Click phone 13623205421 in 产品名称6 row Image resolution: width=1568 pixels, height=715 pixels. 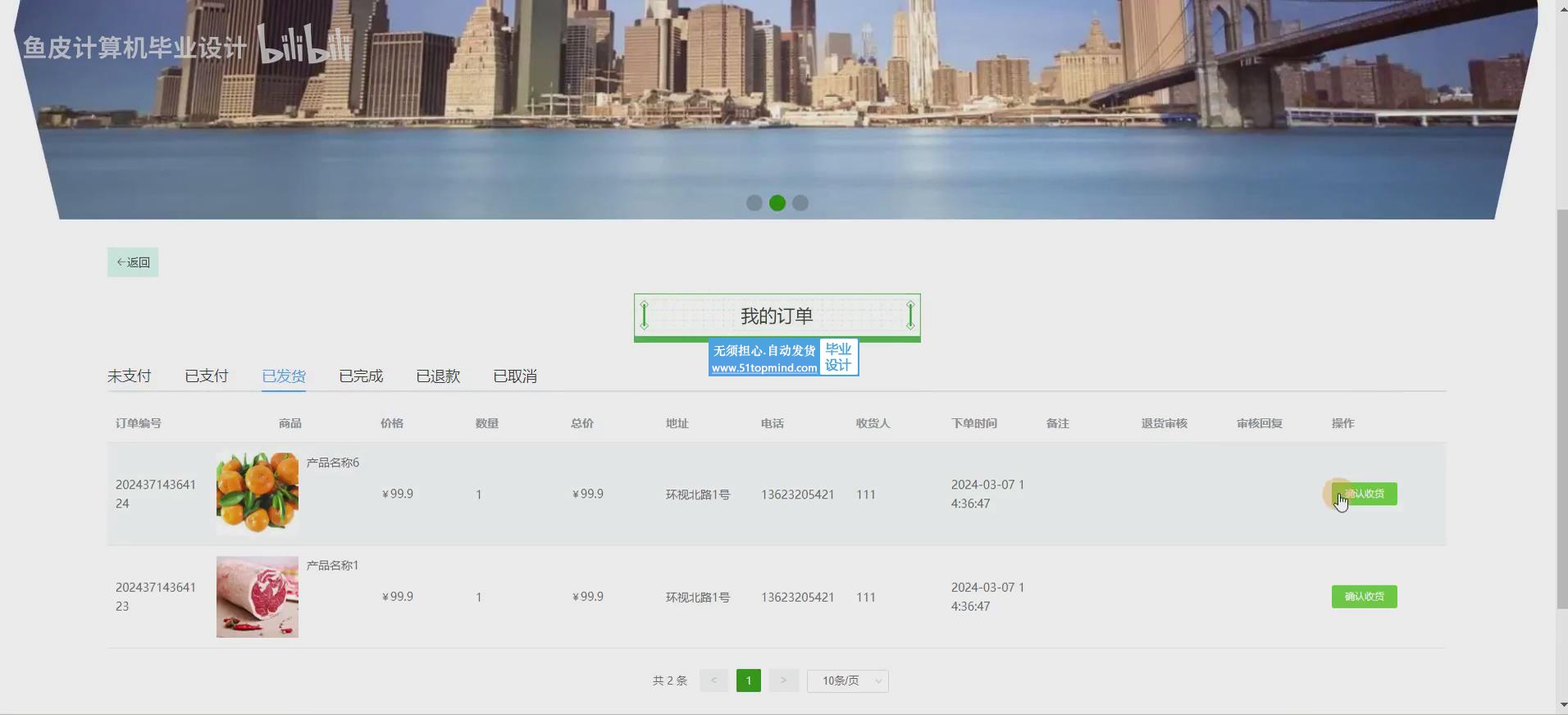(798, 494)
